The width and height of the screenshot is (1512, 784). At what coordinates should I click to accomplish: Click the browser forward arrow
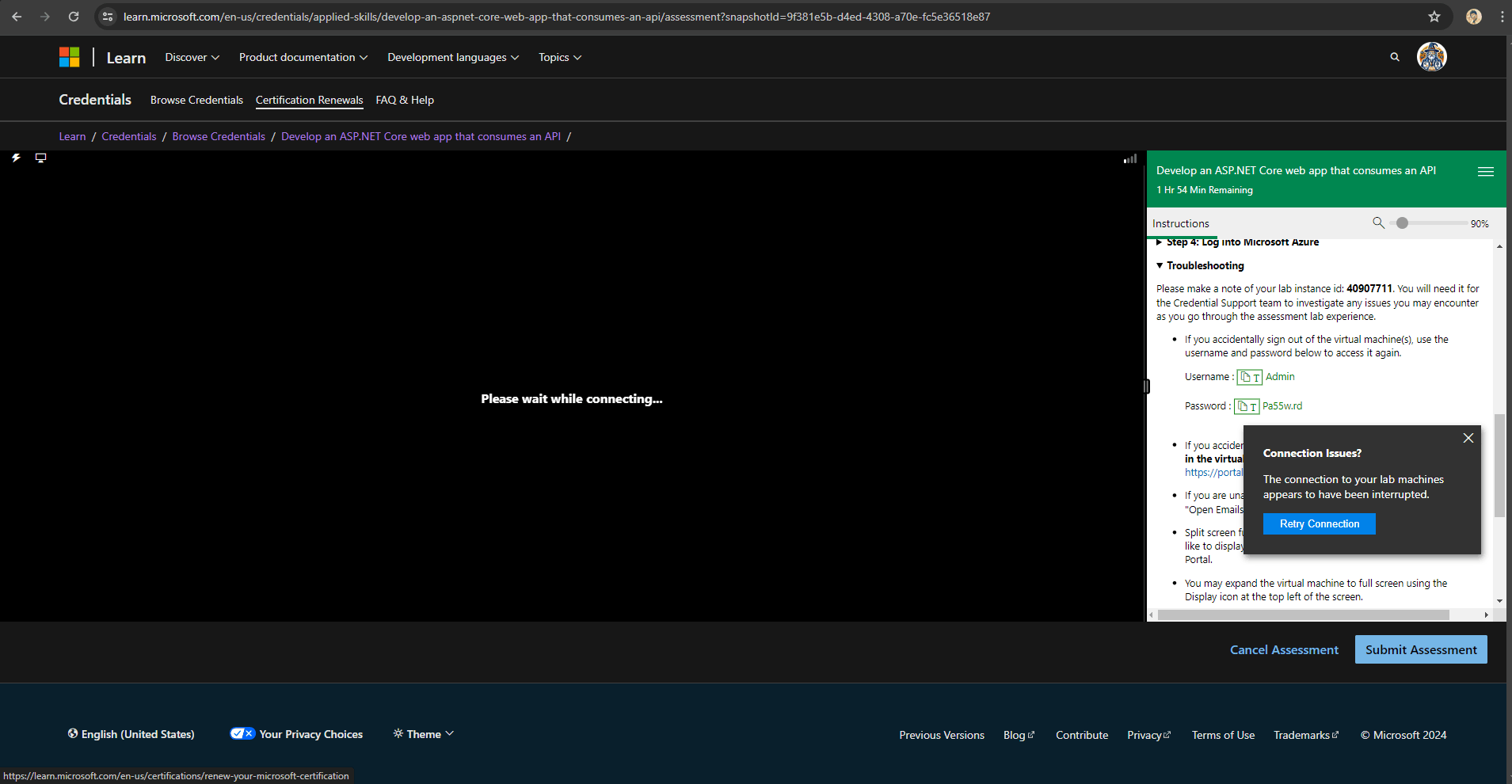click(x=45, y=17)
